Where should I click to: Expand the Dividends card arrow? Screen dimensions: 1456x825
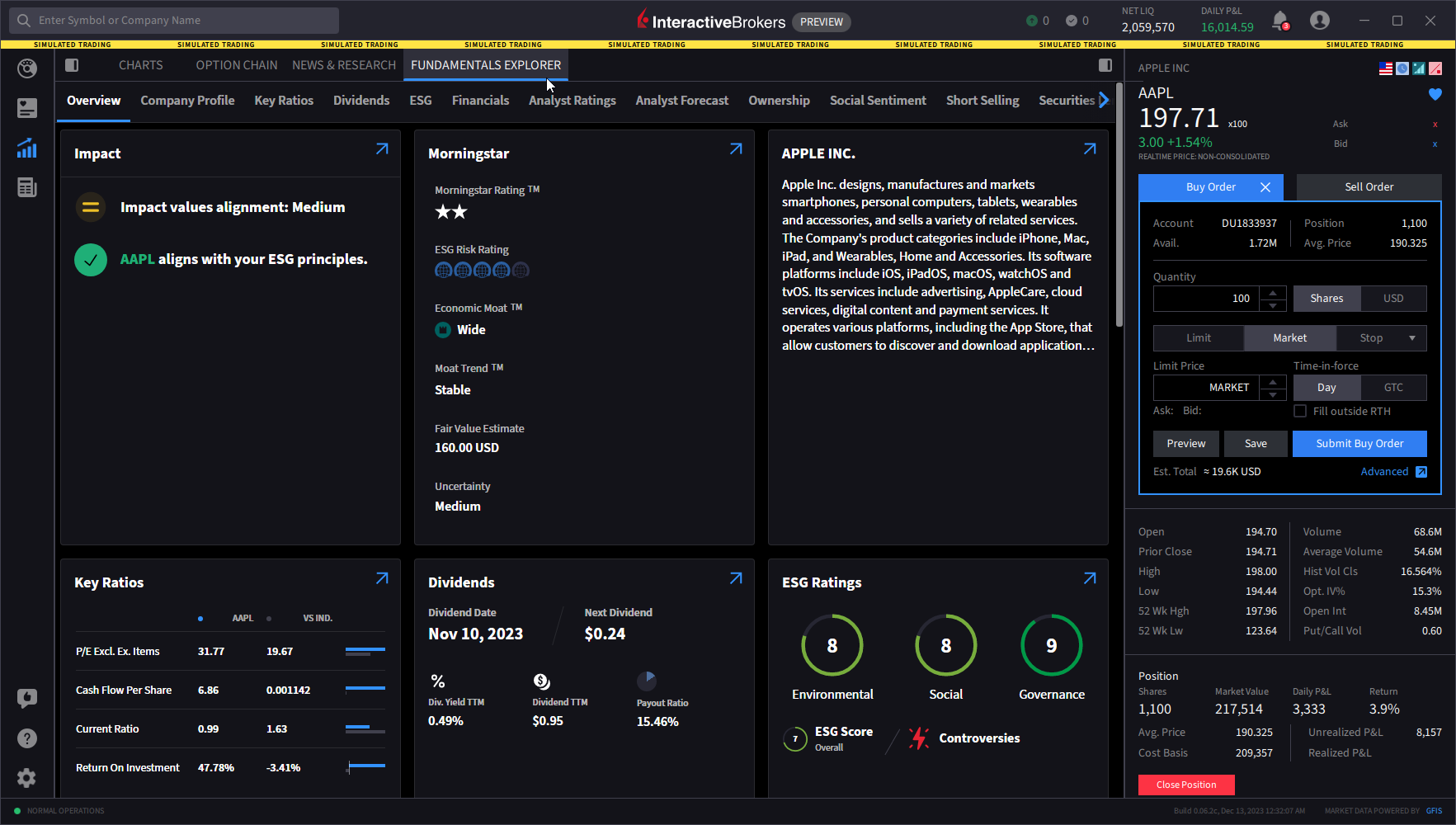coord(736,578)
